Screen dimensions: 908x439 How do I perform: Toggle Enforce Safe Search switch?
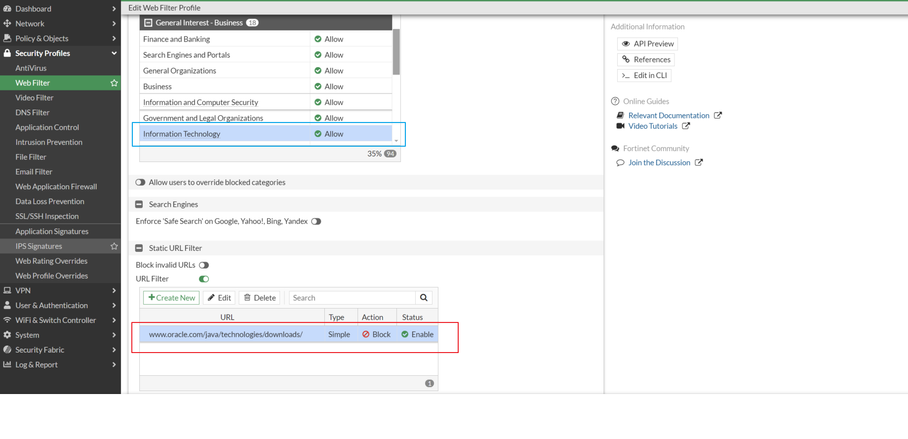316,221
